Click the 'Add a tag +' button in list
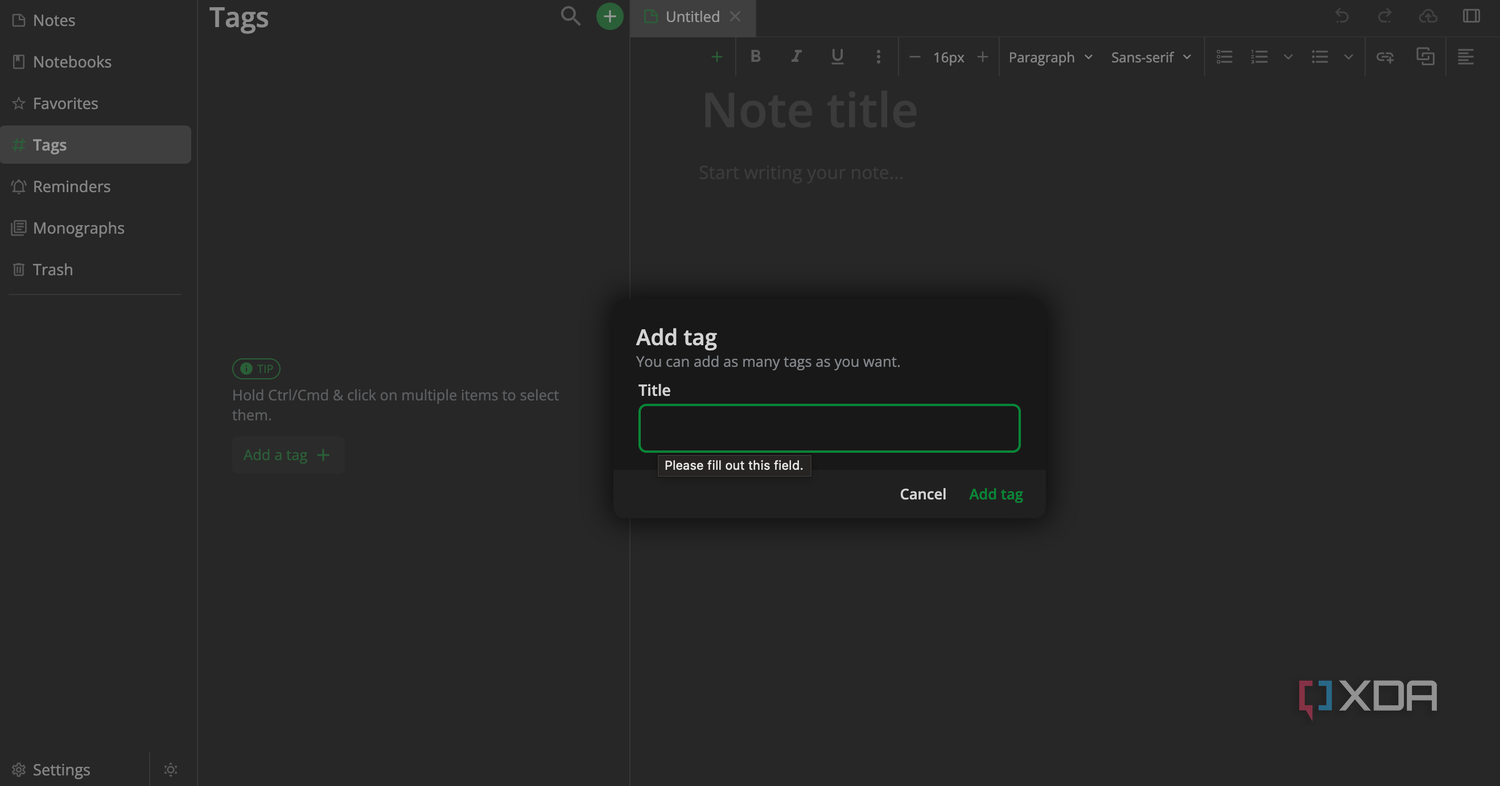The height and width of the screenshot is (786, 1500). point(288,455)
